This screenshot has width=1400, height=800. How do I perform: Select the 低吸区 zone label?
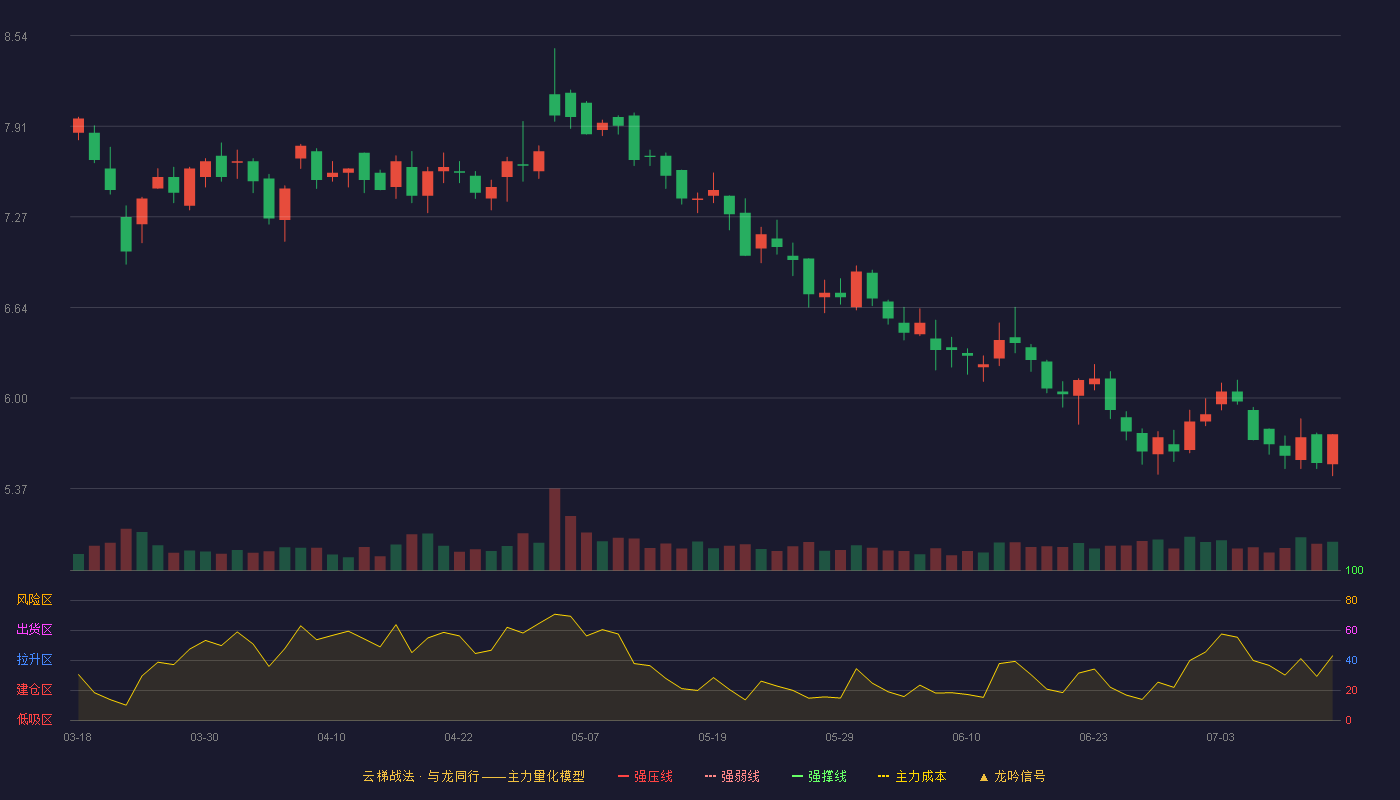(x=34, y=720)
